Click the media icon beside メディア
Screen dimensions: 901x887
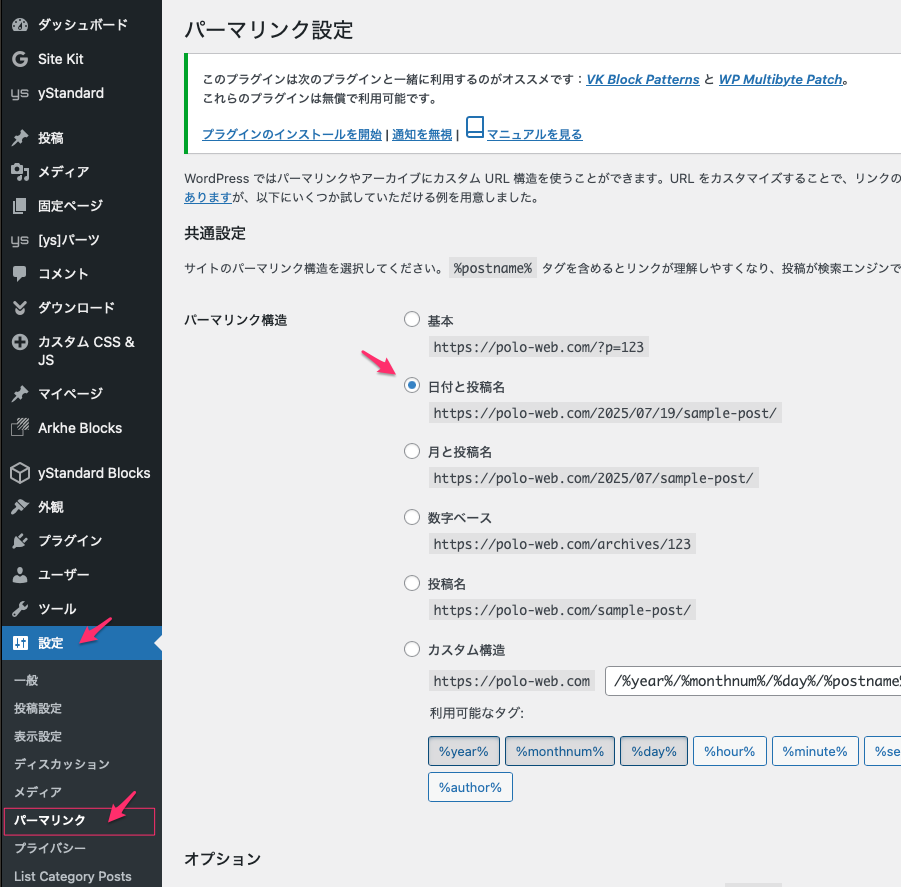pyautogui.click(x=19, y=172)
